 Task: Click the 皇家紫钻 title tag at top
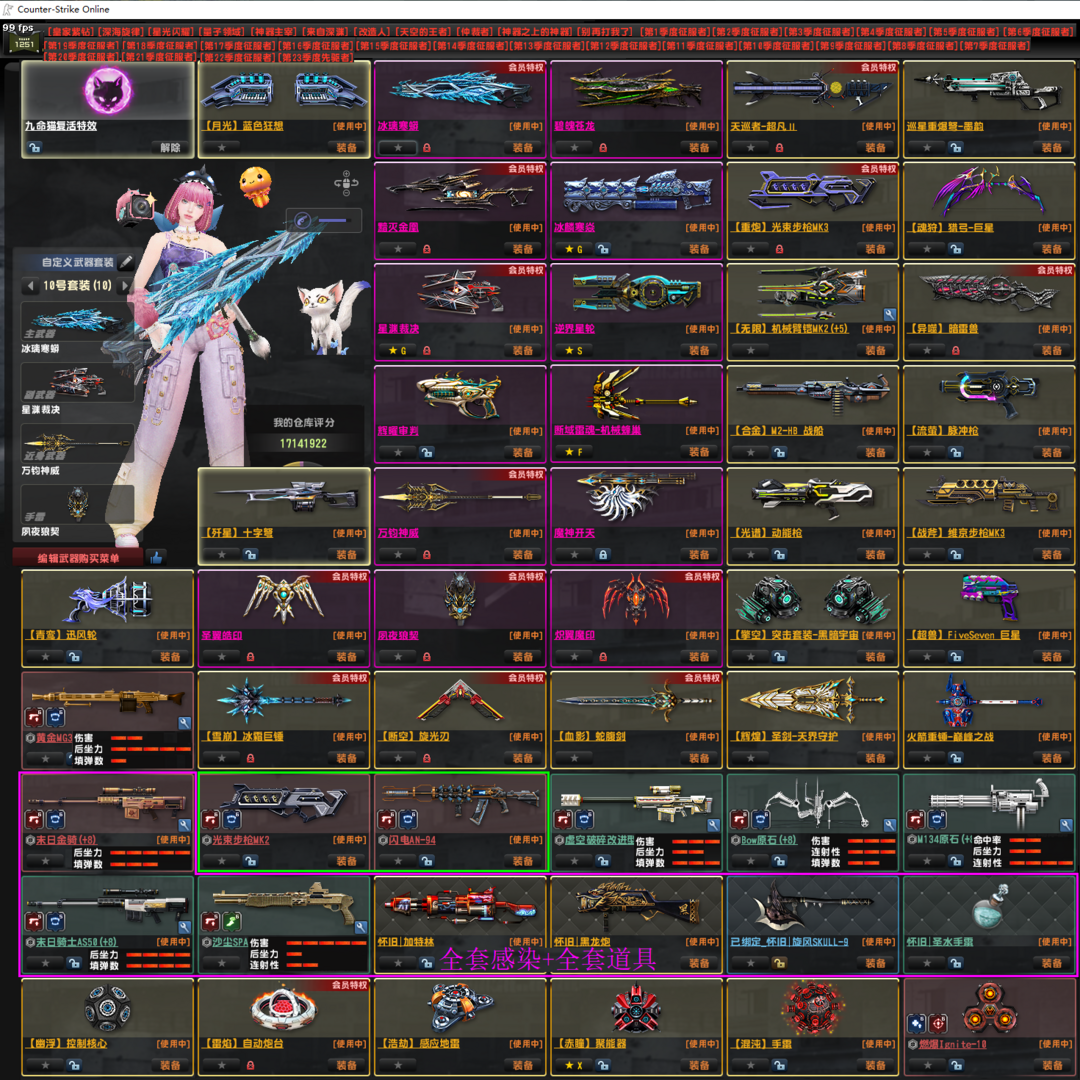point(70,32)
